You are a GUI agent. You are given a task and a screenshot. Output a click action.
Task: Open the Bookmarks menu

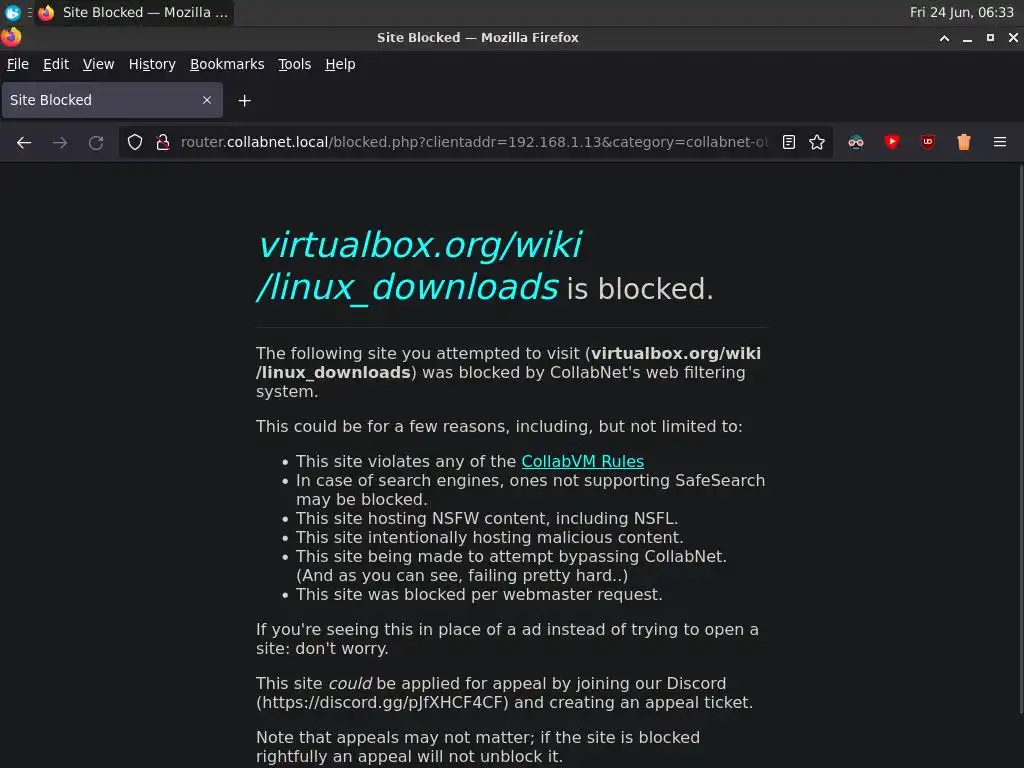227,64
